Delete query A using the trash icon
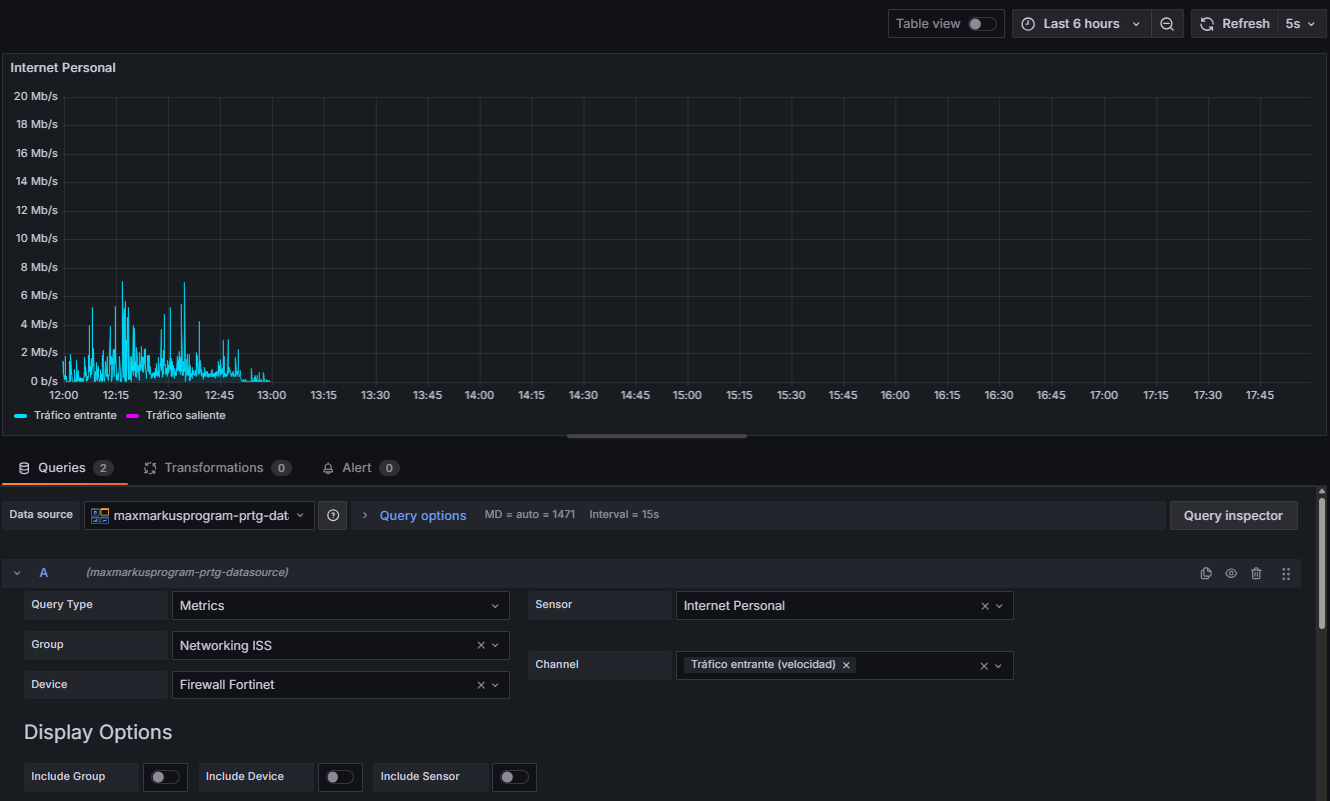Screen dimensions: 1330x801 click(1257, 574)
